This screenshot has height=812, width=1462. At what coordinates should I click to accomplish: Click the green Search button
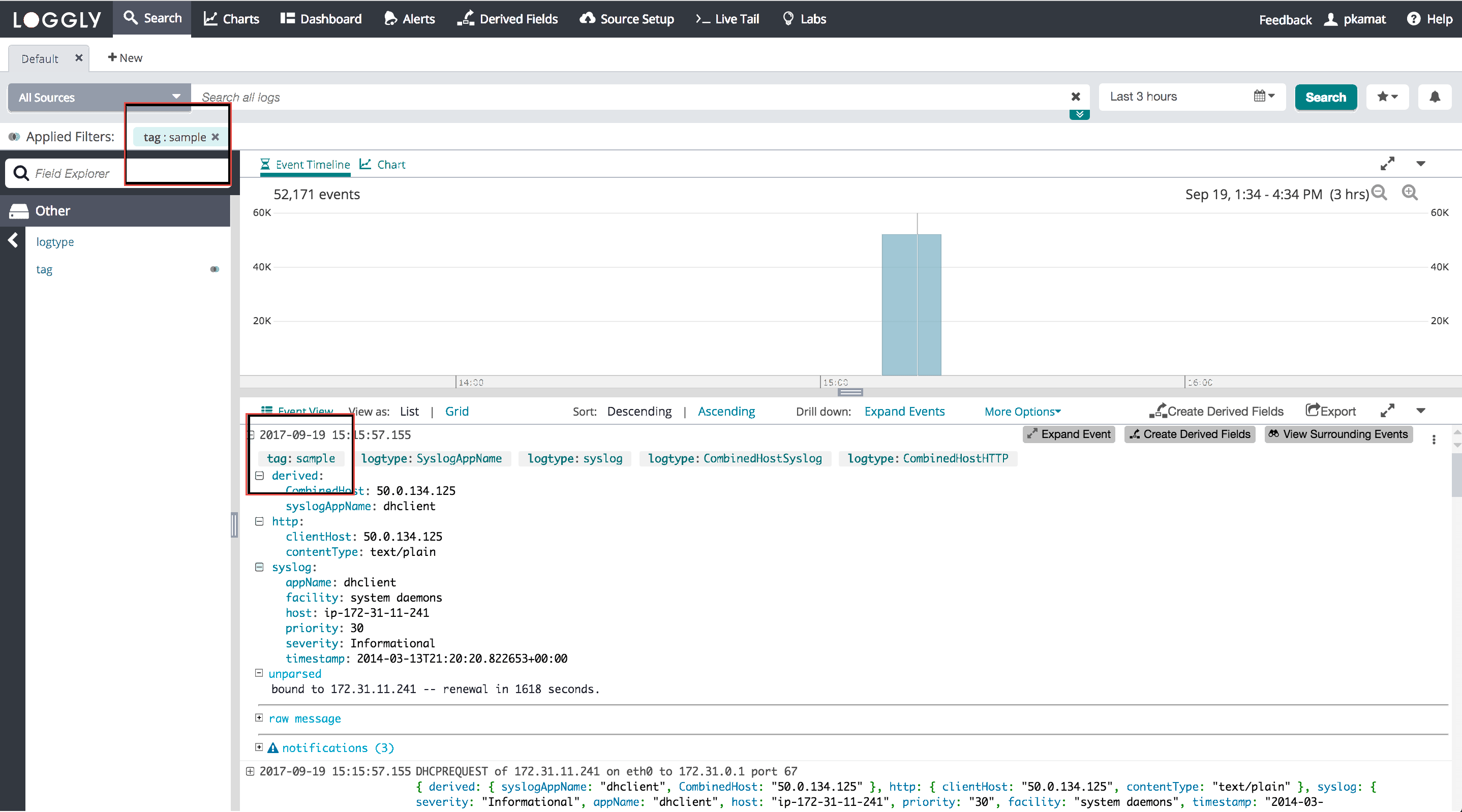1326,97
